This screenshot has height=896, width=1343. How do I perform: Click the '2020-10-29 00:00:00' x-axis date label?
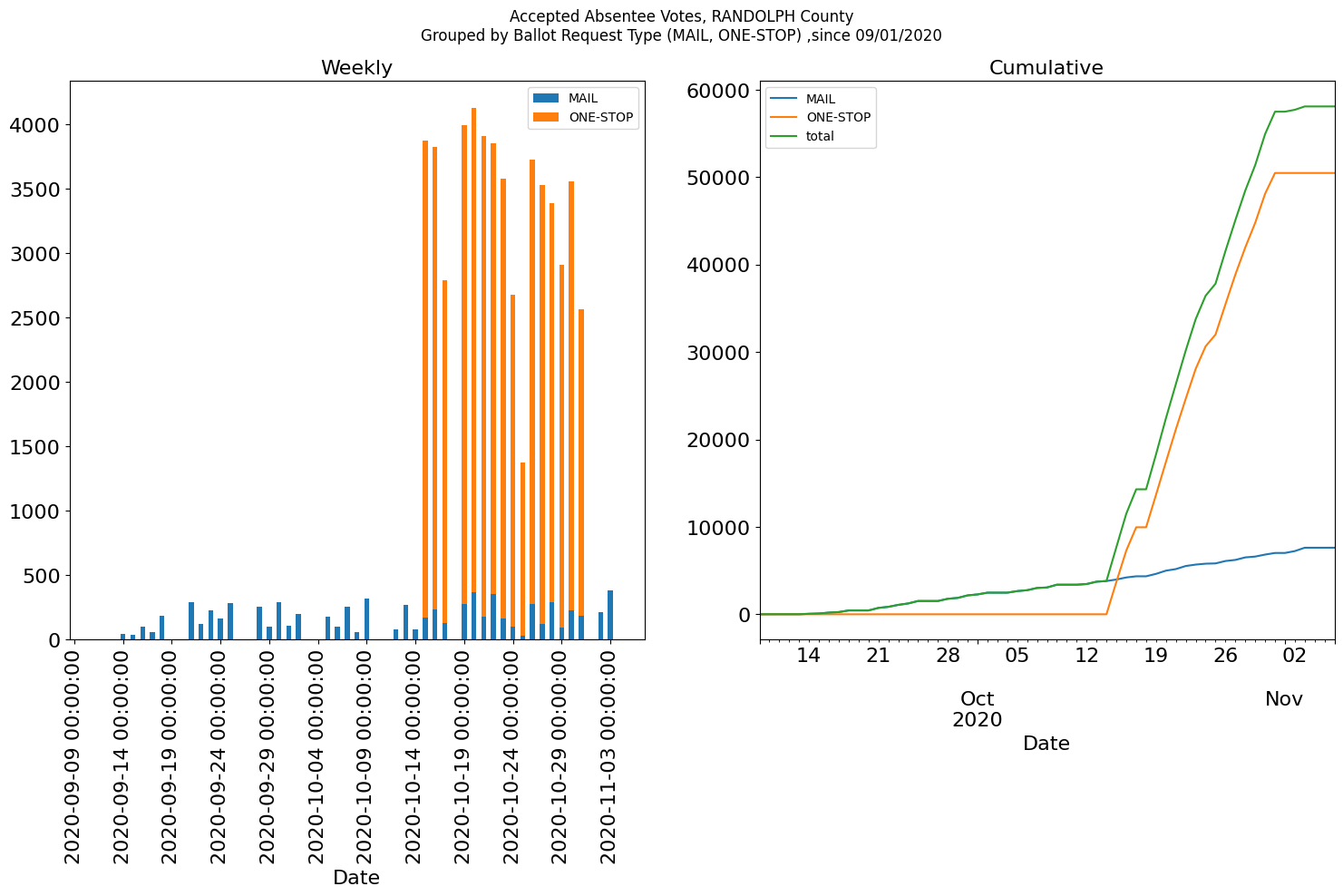561,755
